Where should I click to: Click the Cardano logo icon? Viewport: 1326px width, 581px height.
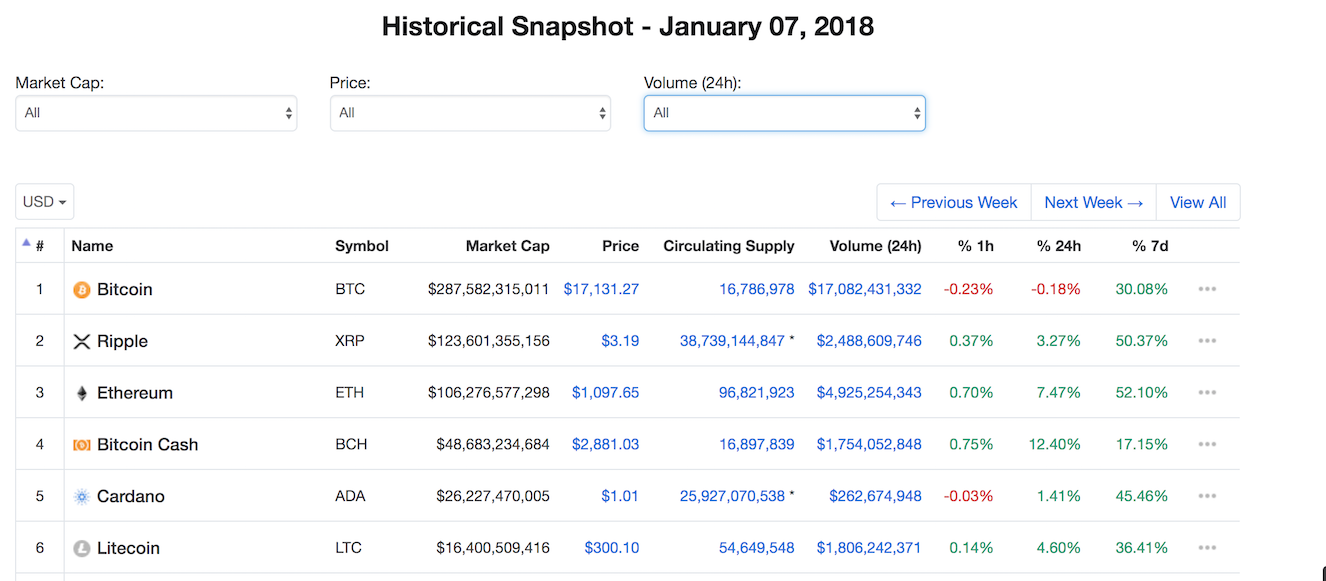tap(82, 497)
